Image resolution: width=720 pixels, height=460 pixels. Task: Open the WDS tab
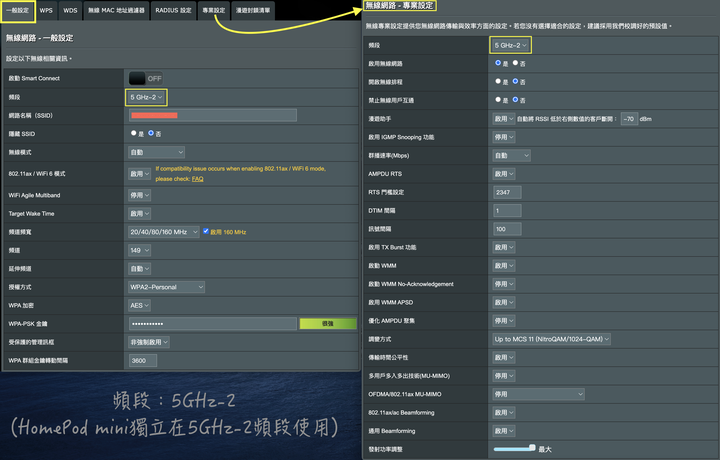70,11
